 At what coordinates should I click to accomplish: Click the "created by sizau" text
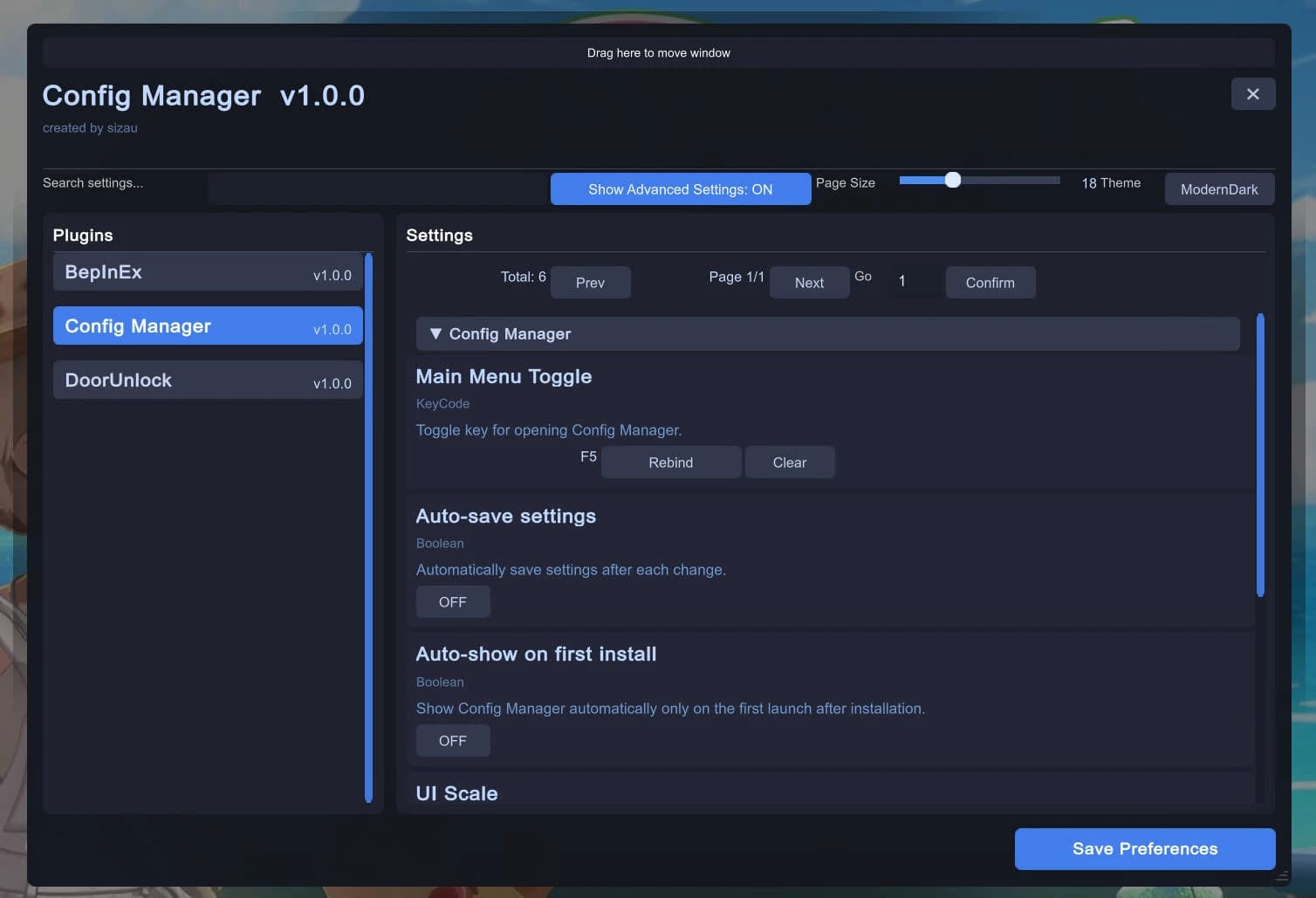90,128
